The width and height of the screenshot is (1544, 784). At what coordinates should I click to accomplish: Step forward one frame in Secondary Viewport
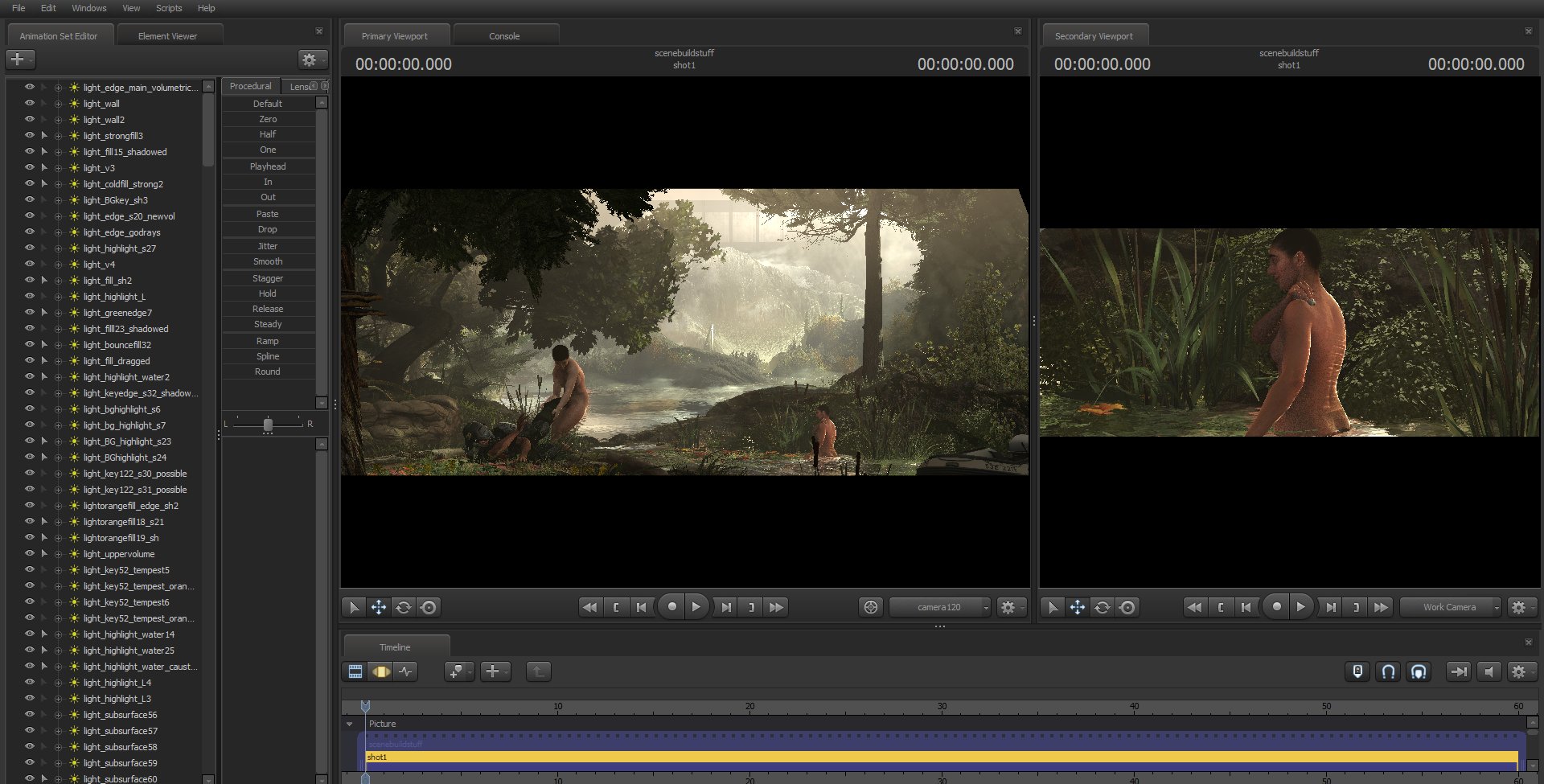pyautogui.click(x=1331, y=607)
